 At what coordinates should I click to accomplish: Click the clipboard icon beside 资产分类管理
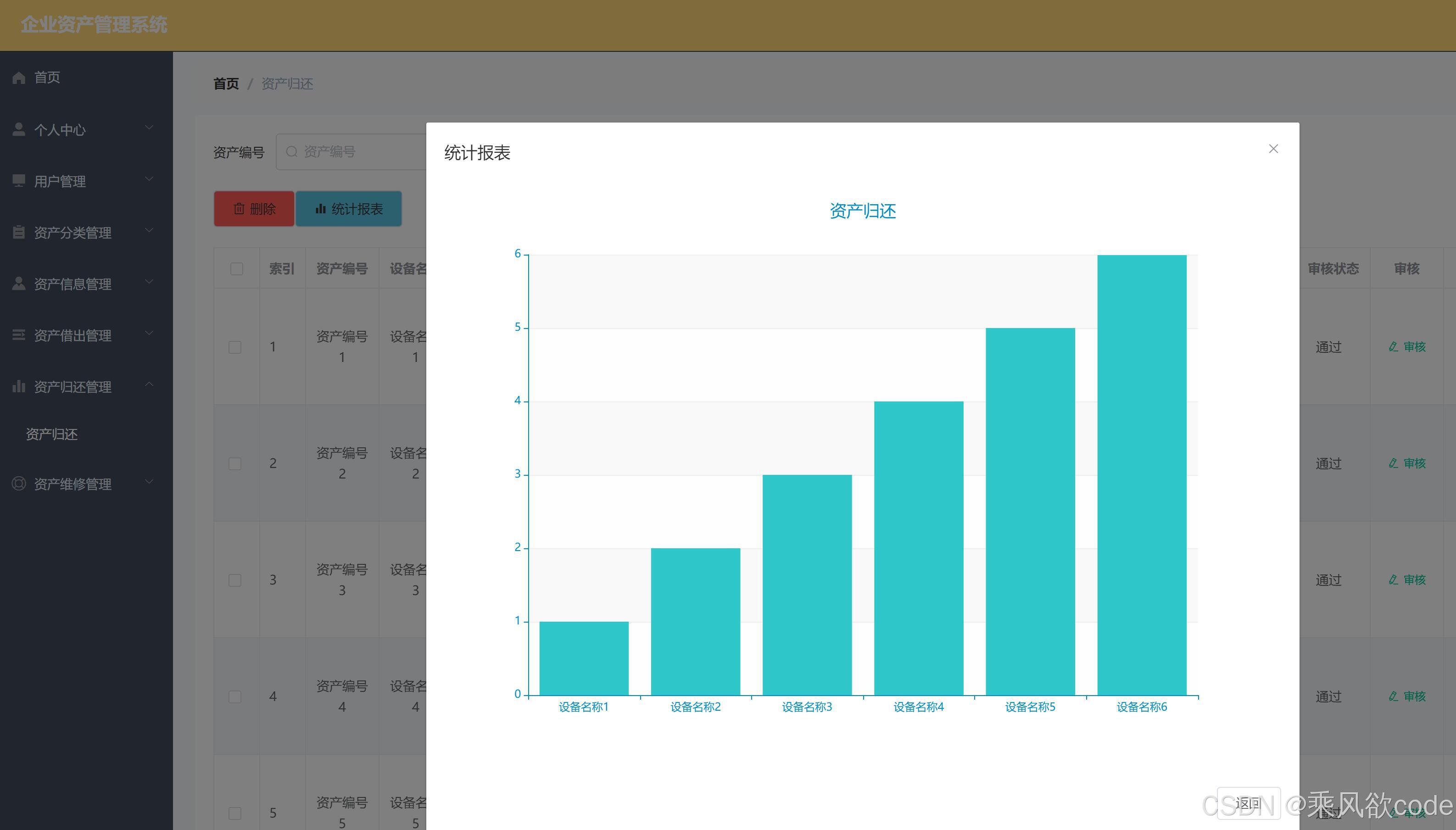(19, 232)
